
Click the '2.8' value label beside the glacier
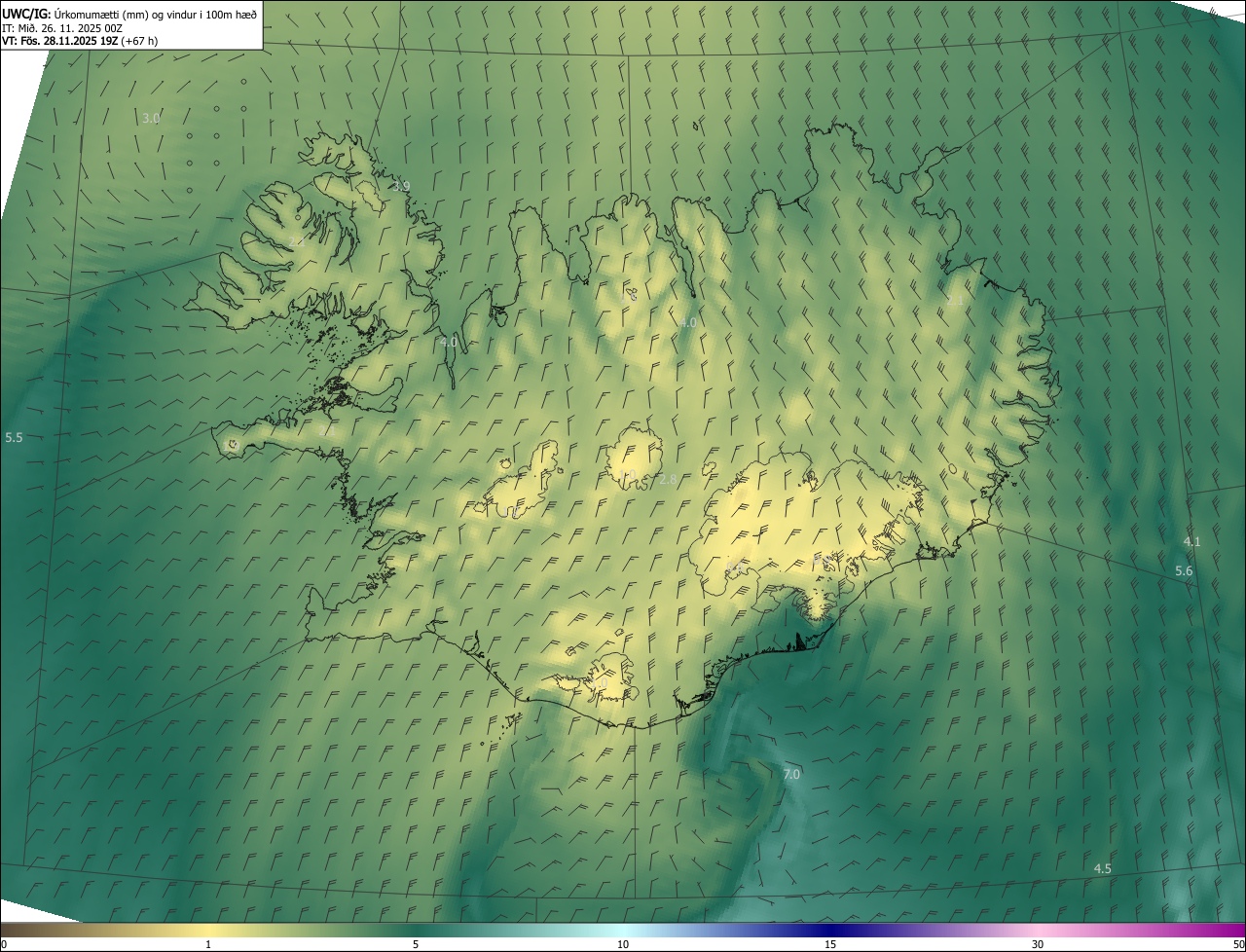668,479
